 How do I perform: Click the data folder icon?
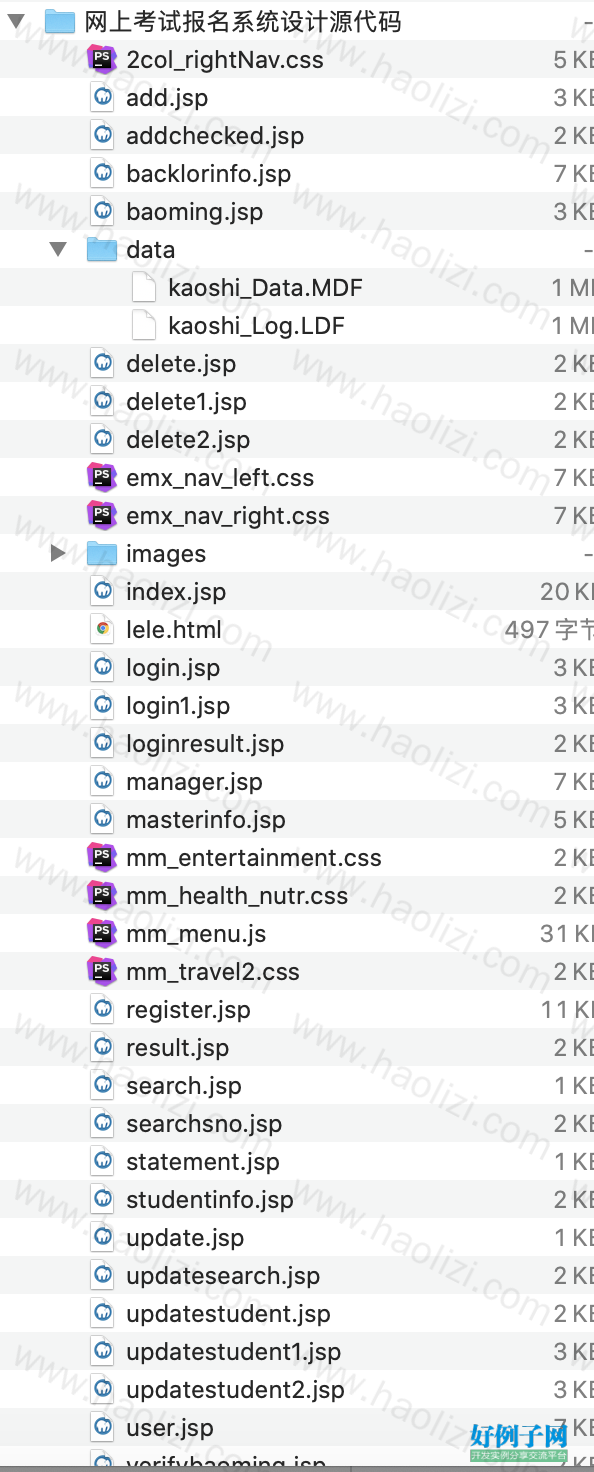click(x=102, y=250)
